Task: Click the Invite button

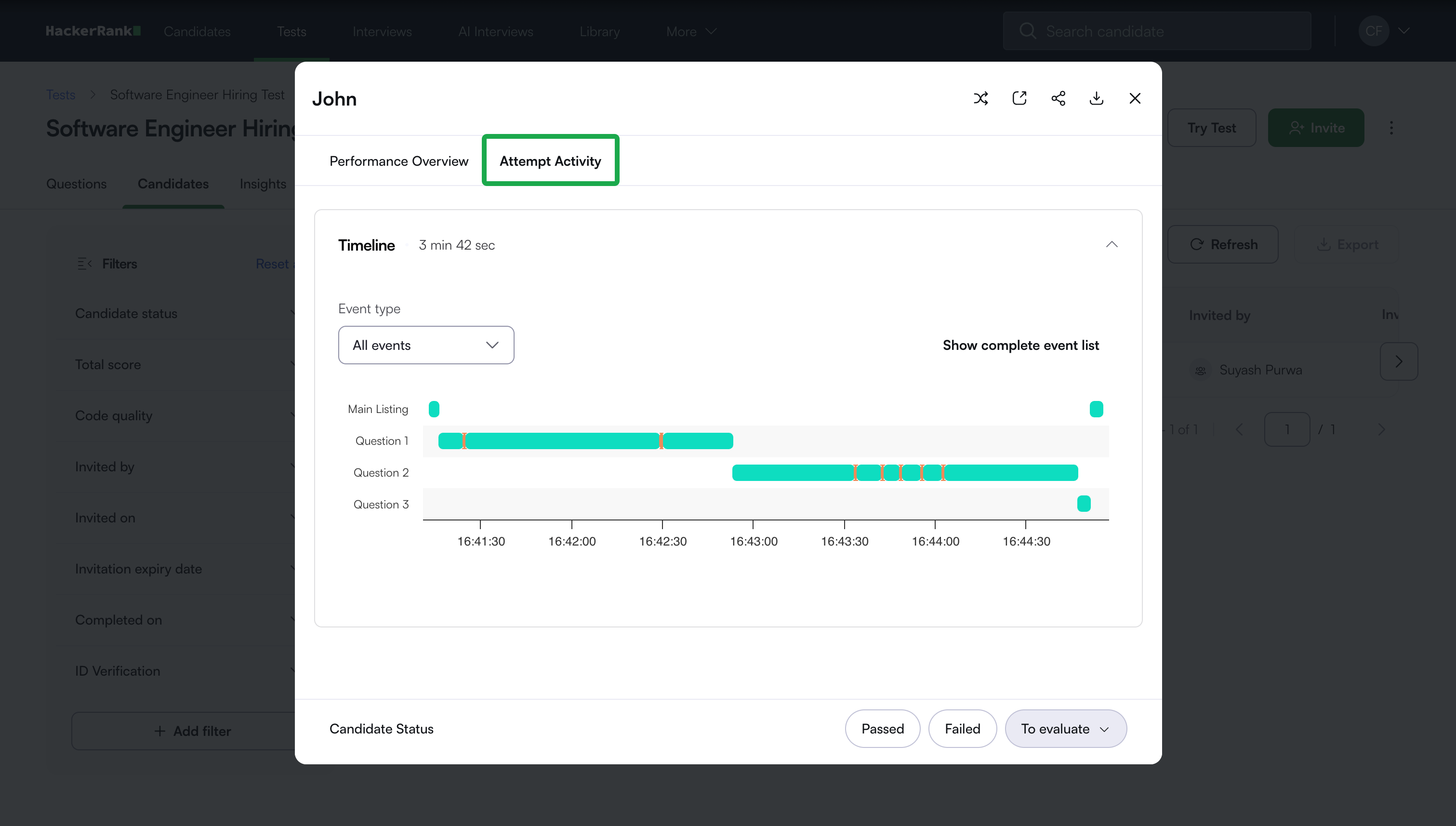Action: pyautogui.click(x=1316, y=128)
